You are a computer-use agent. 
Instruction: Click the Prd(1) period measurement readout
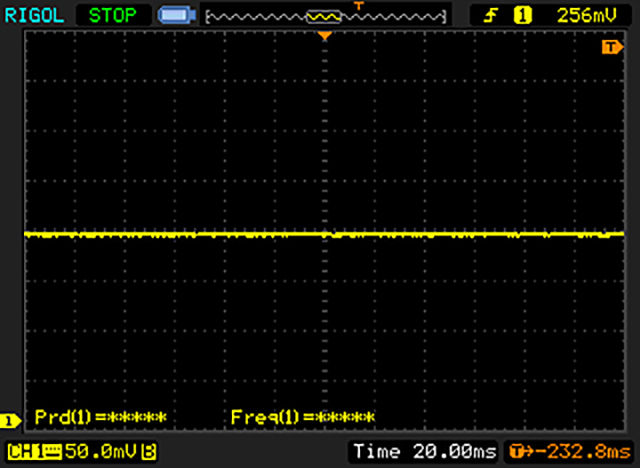[x=101, y=417]
